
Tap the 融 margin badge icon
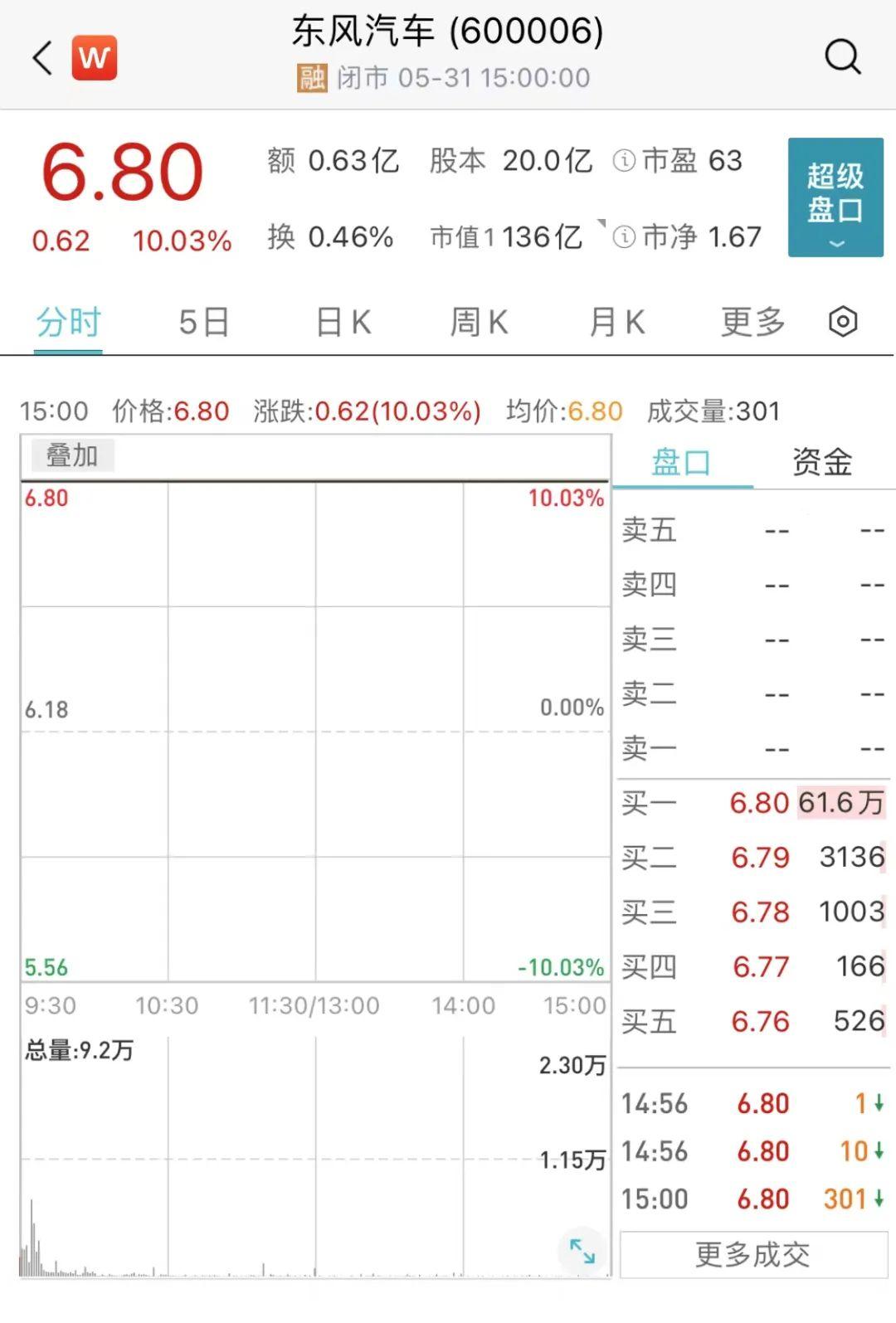pyautogui.click(x=312, y=78)
